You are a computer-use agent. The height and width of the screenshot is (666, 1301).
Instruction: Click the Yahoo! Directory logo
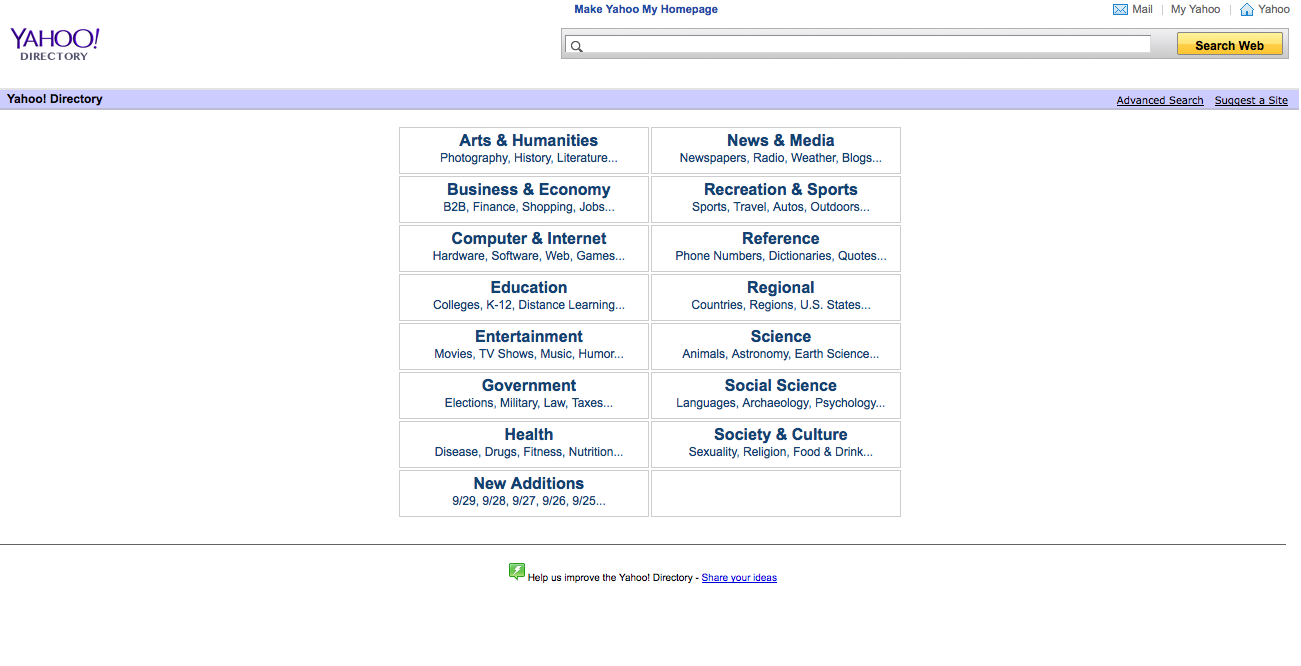(55, 44)
